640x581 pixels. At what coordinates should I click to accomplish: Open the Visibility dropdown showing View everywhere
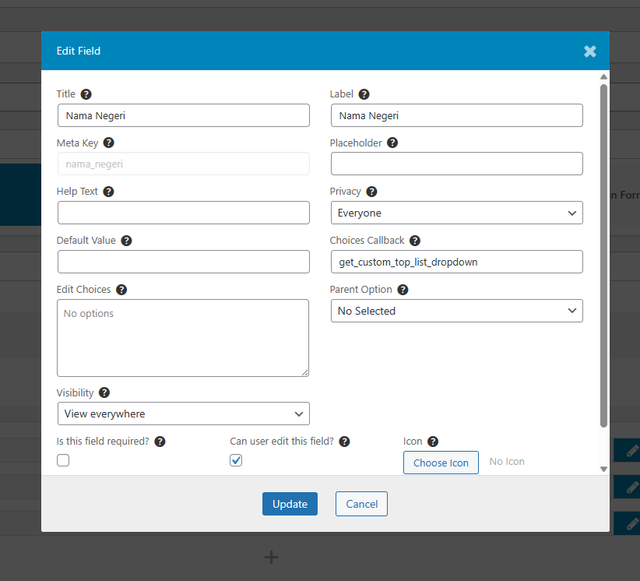coord(183,414)
